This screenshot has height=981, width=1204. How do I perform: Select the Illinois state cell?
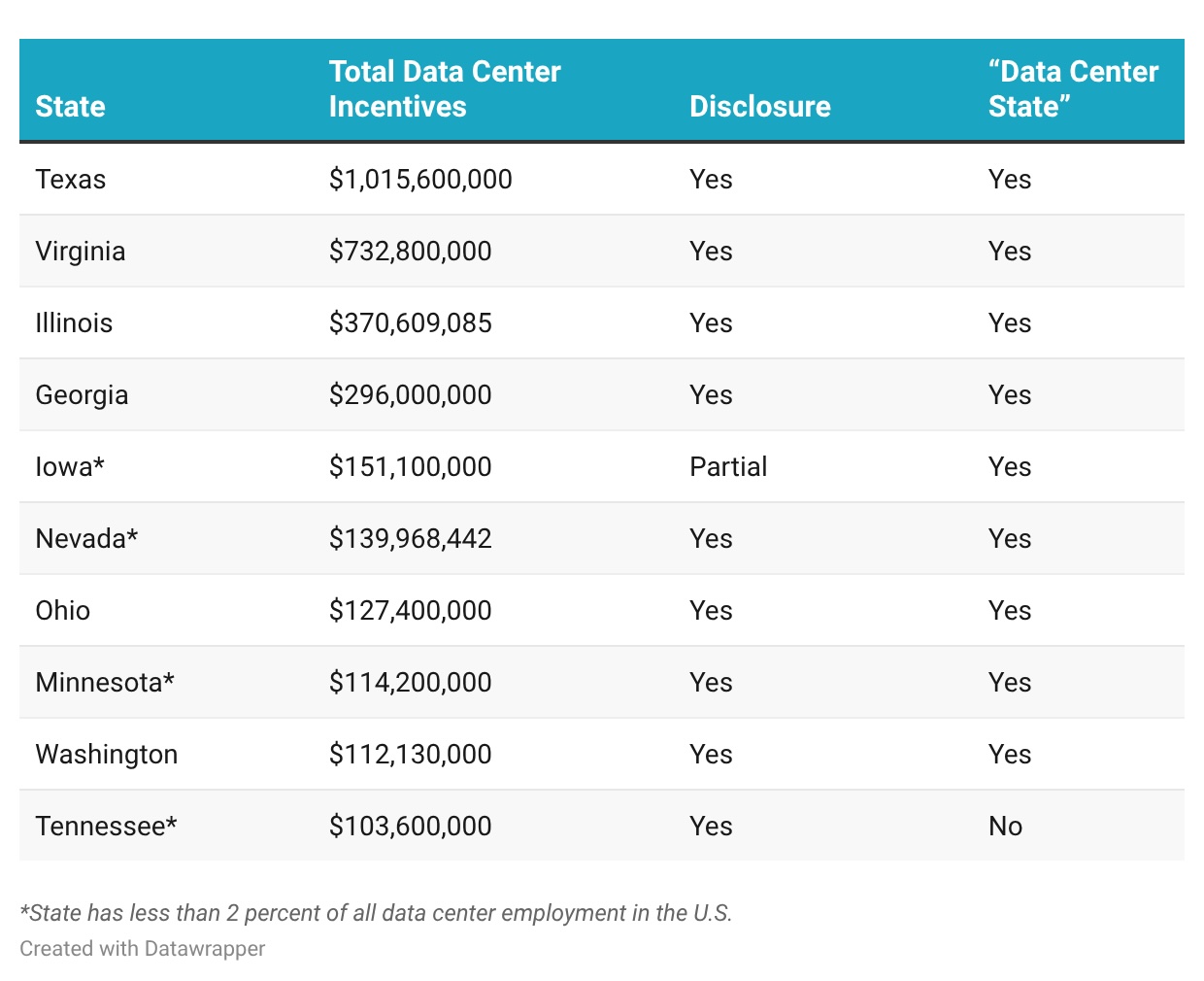pos(74,322)
